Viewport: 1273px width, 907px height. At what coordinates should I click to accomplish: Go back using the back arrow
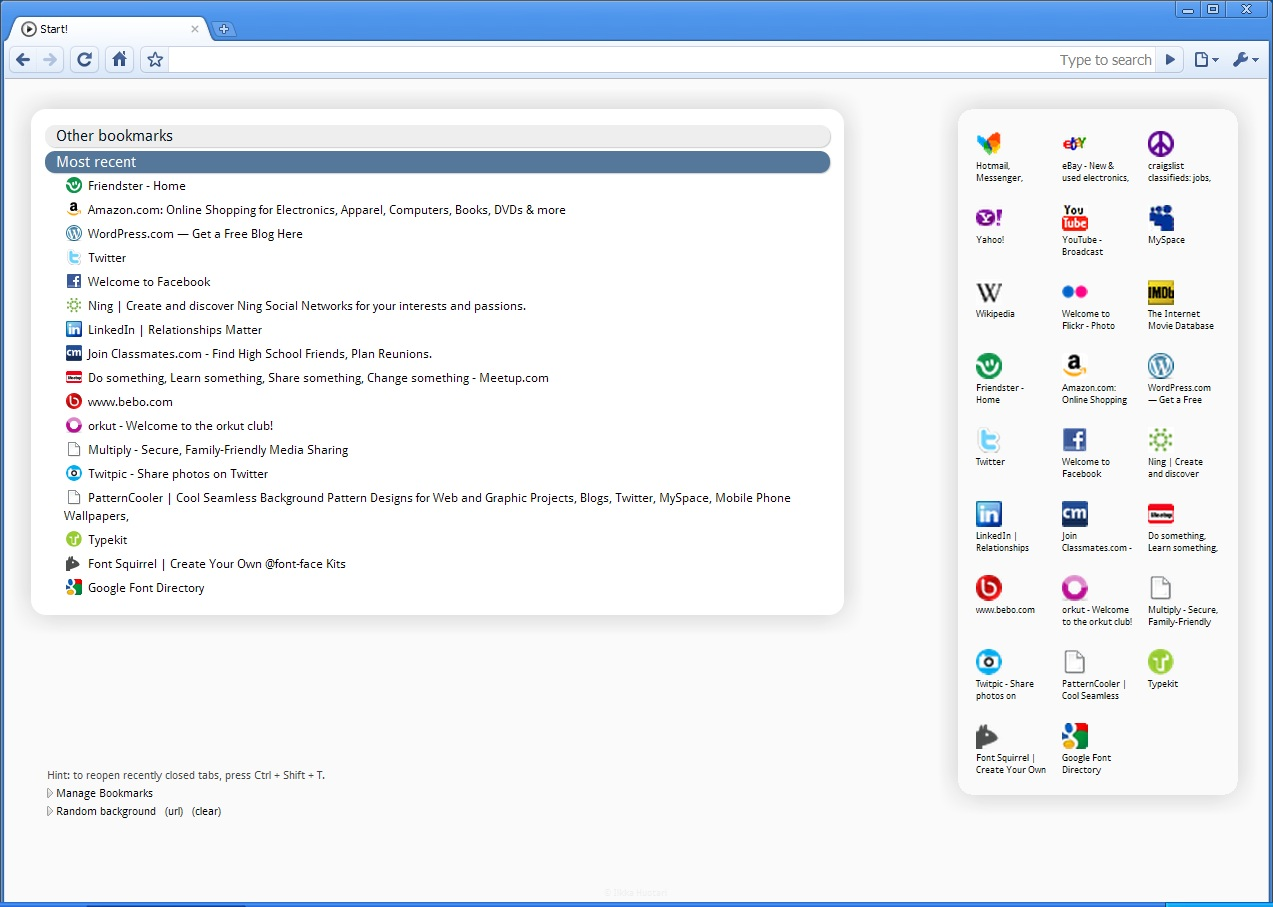23,60
